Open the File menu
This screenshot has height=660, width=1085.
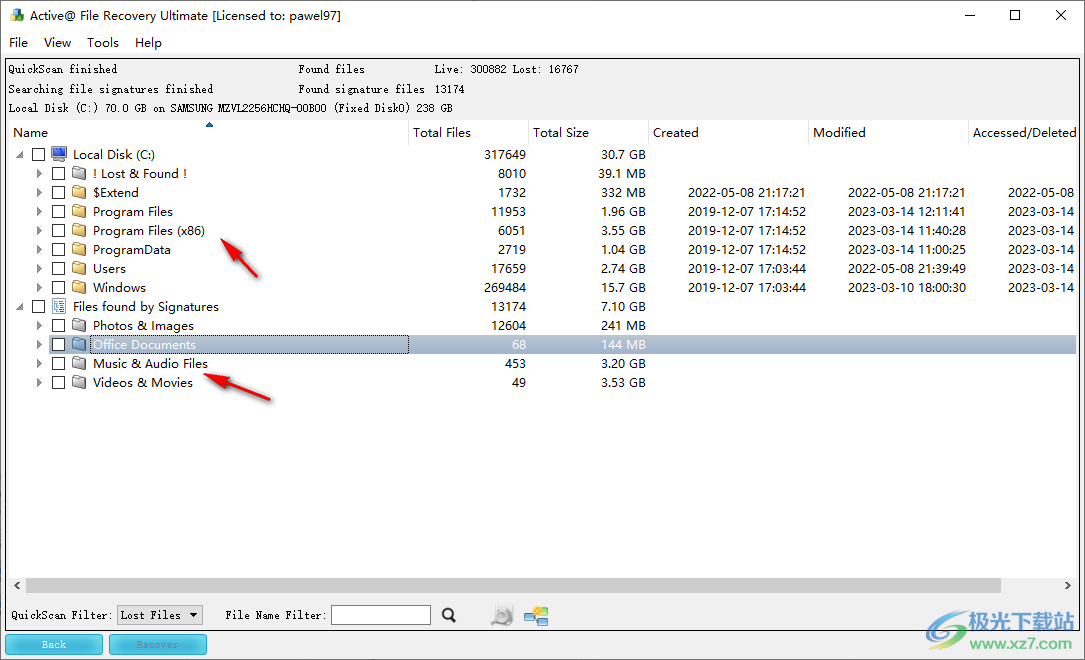coord(19,42)
